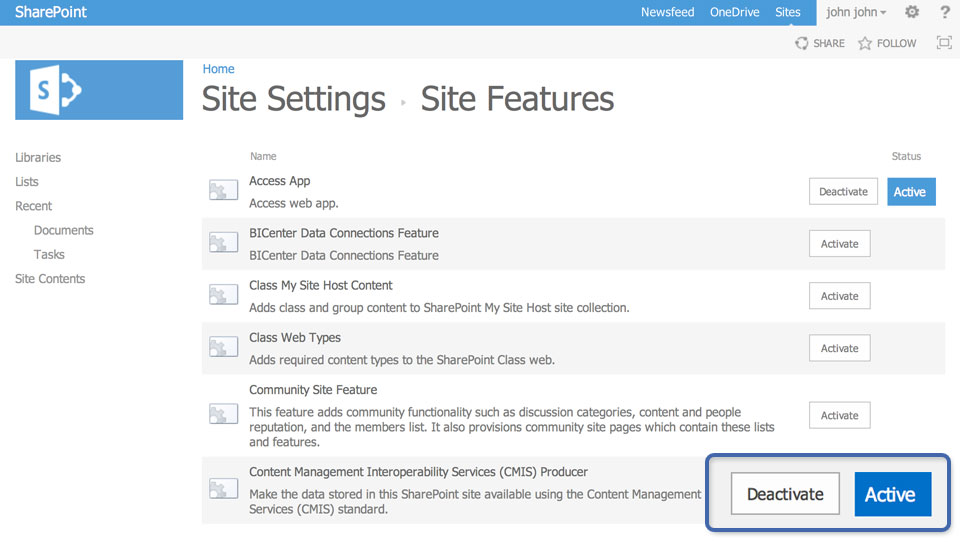Click the focus on content icon
Image resolution: width=960 pixels, height=542 pixels.
click(x=944, y=42)
